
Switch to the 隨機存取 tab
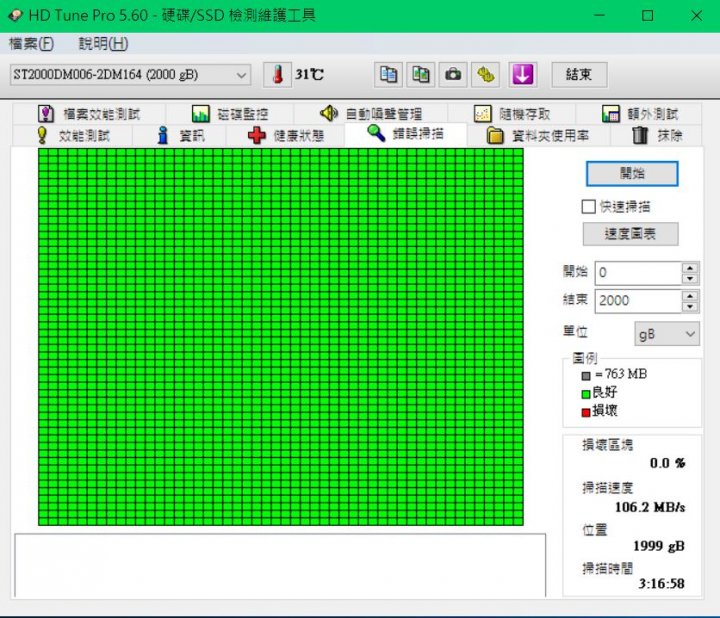[x=512, y=113]
